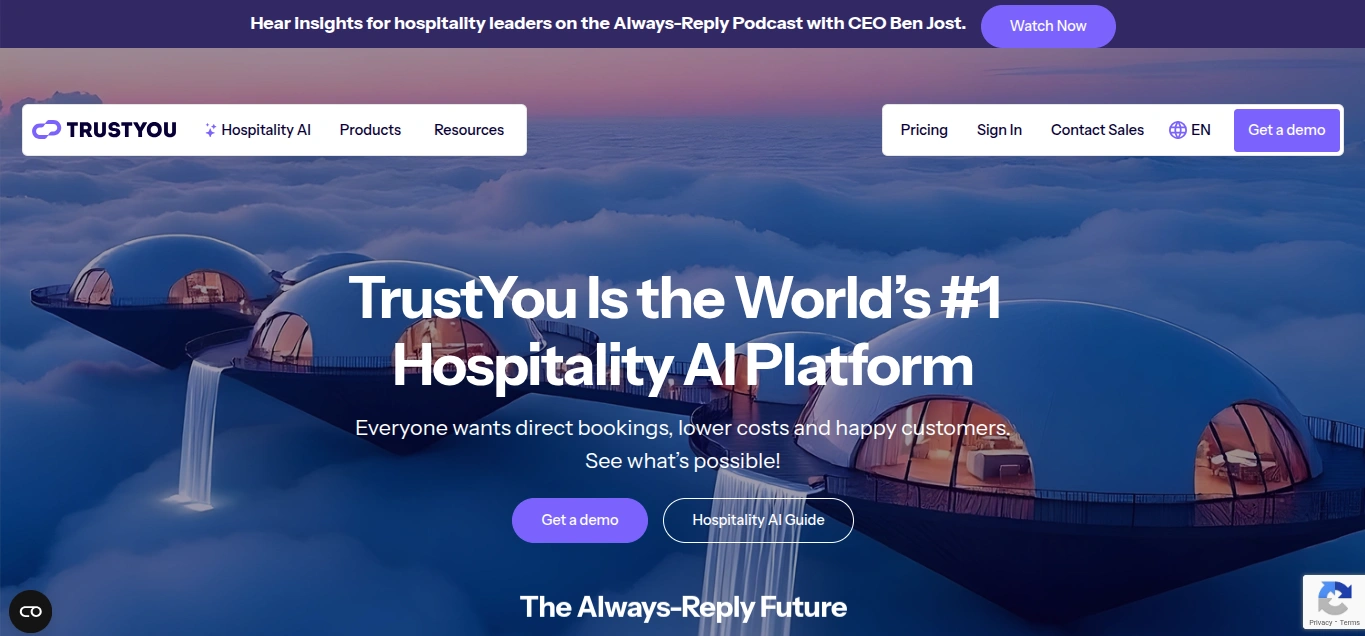The width and height of the screenshot is (1365, 636).
Task: Click the Watch Now banner button
Action: click(1048, 26)
